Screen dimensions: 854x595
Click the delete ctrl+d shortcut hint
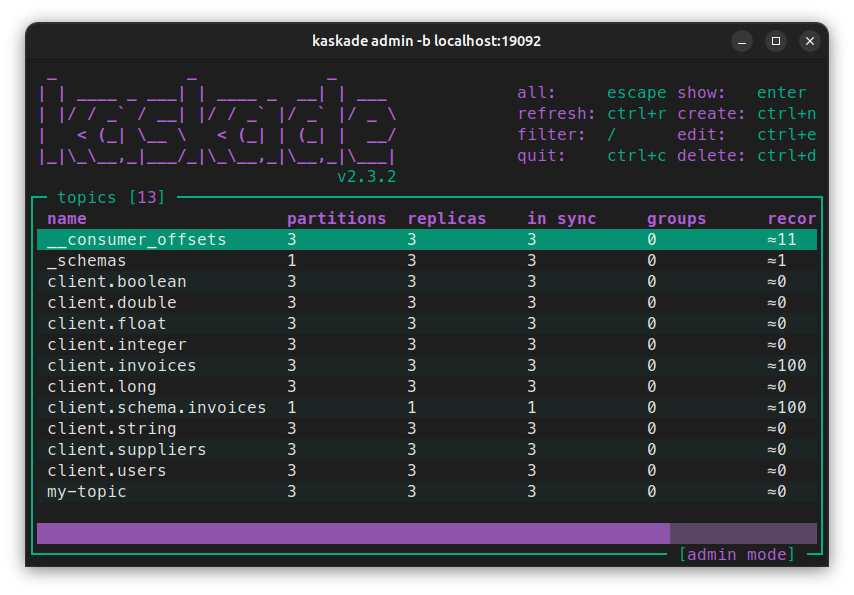click(x=746, y=156)
